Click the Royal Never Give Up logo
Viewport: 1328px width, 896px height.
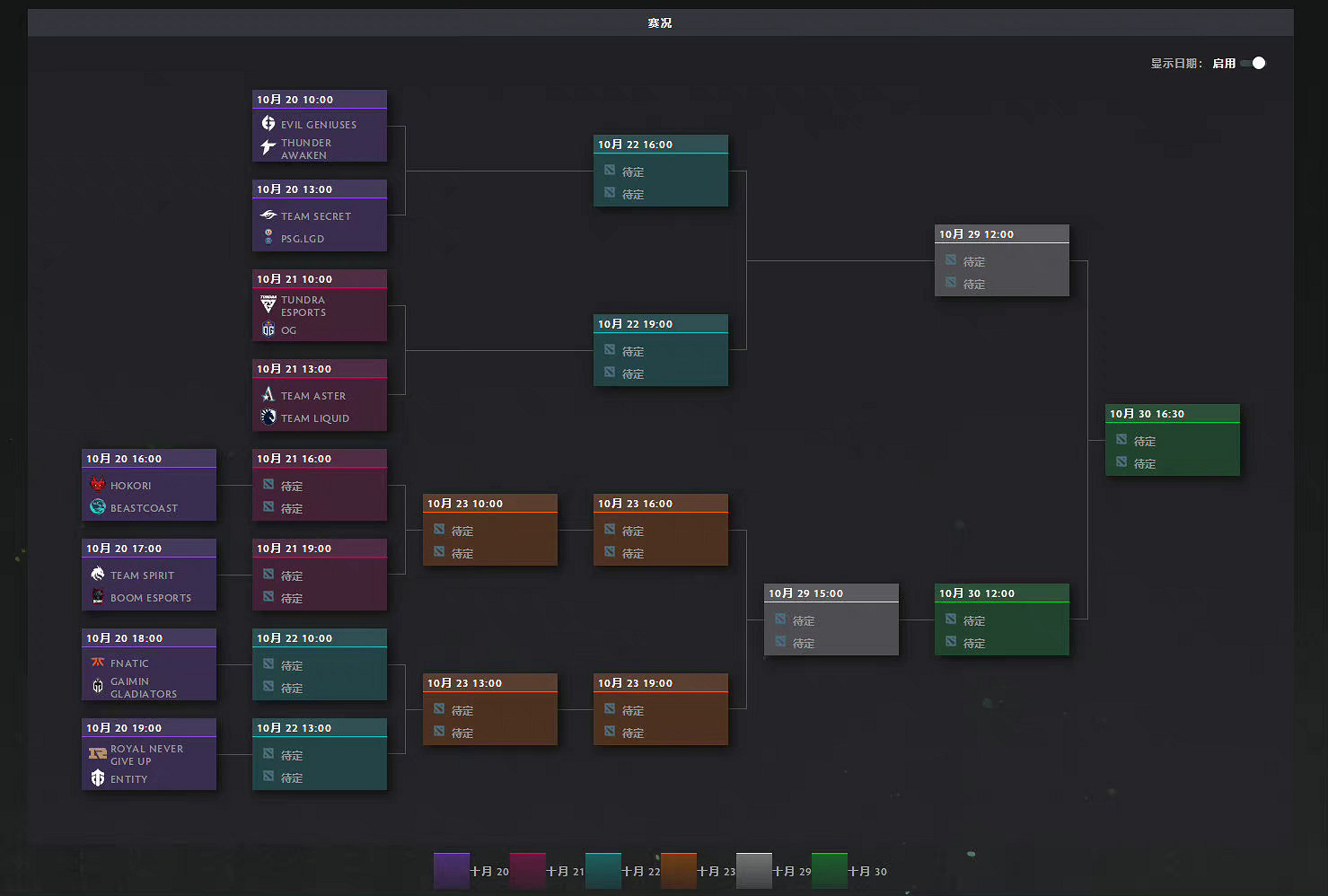pos(98,753)
